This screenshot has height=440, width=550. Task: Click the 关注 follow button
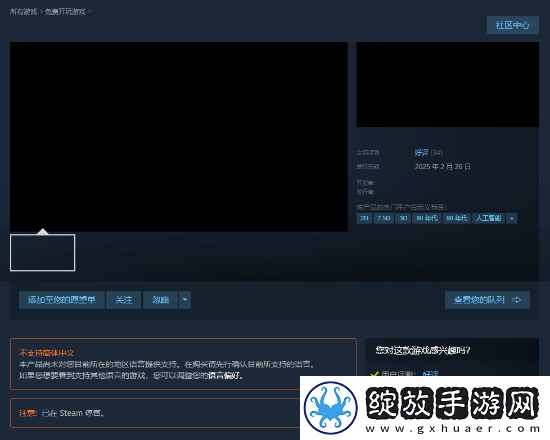point(124,300)
